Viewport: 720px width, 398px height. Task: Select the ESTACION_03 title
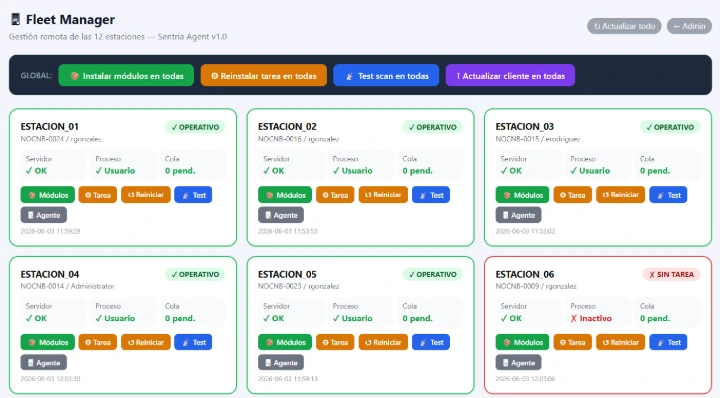pyautogui.click(x=524, y=127)
